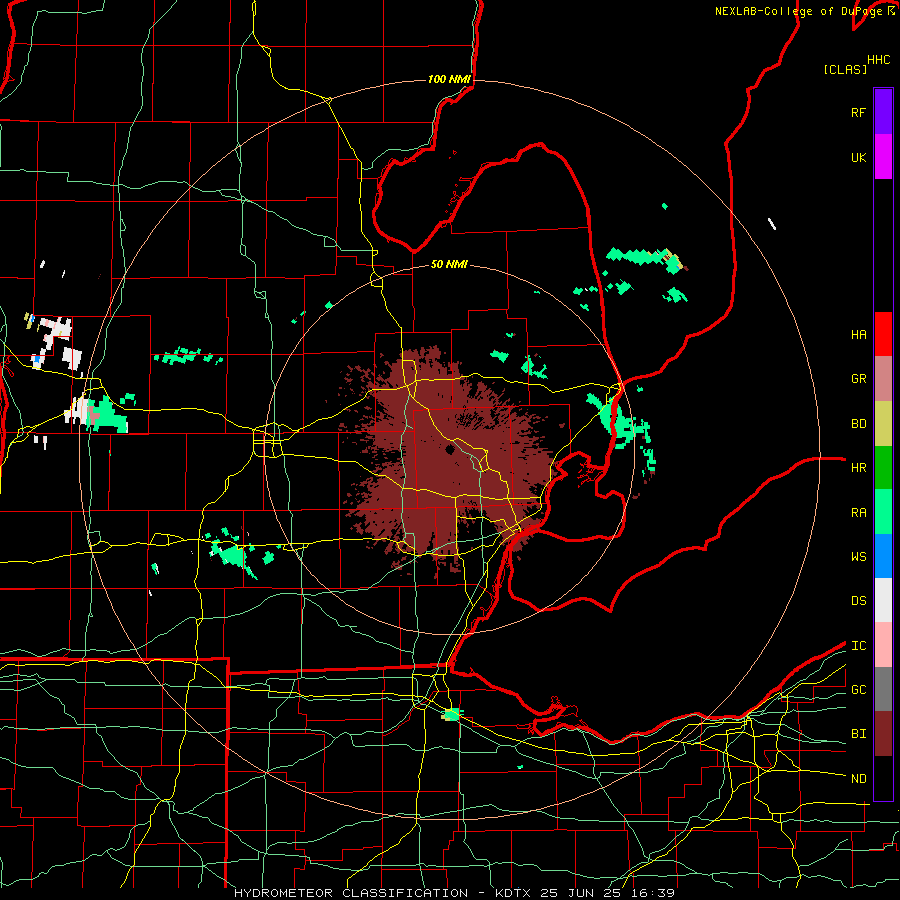Click the 'GR' legend label
This screenshot has width=900, height=900.
tap(858, 379)
